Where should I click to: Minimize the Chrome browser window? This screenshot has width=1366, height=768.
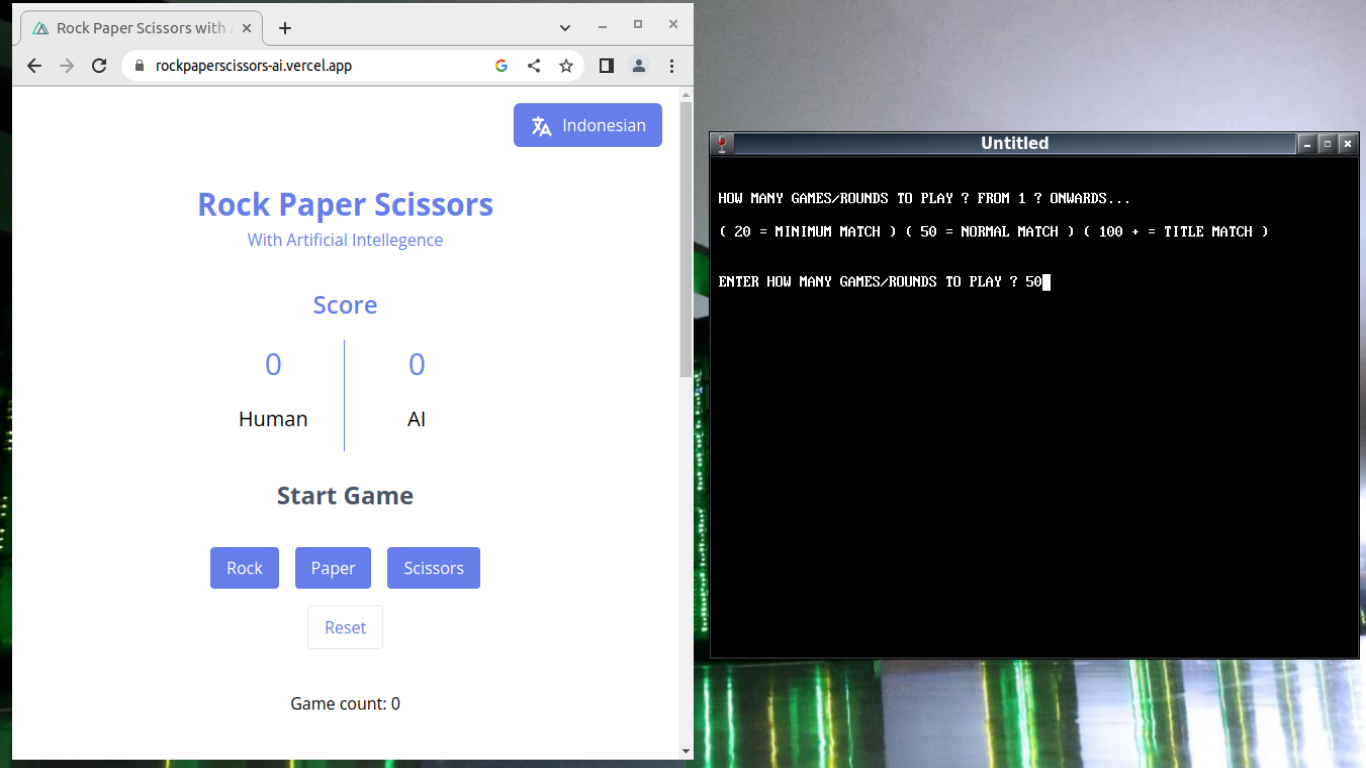pos(602,25)
